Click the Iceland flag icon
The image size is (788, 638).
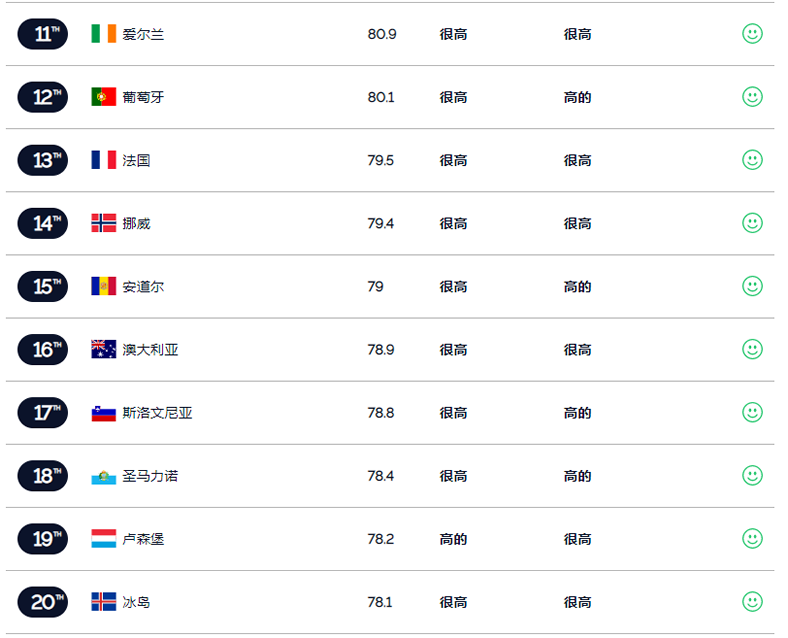[104, 602]
